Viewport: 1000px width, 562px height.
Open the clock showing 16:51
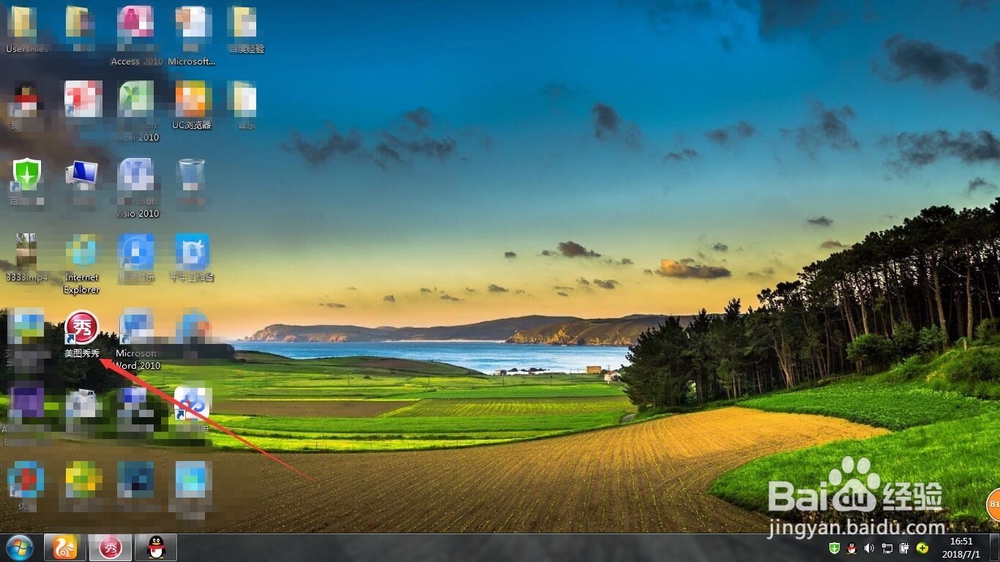(961, 548)
